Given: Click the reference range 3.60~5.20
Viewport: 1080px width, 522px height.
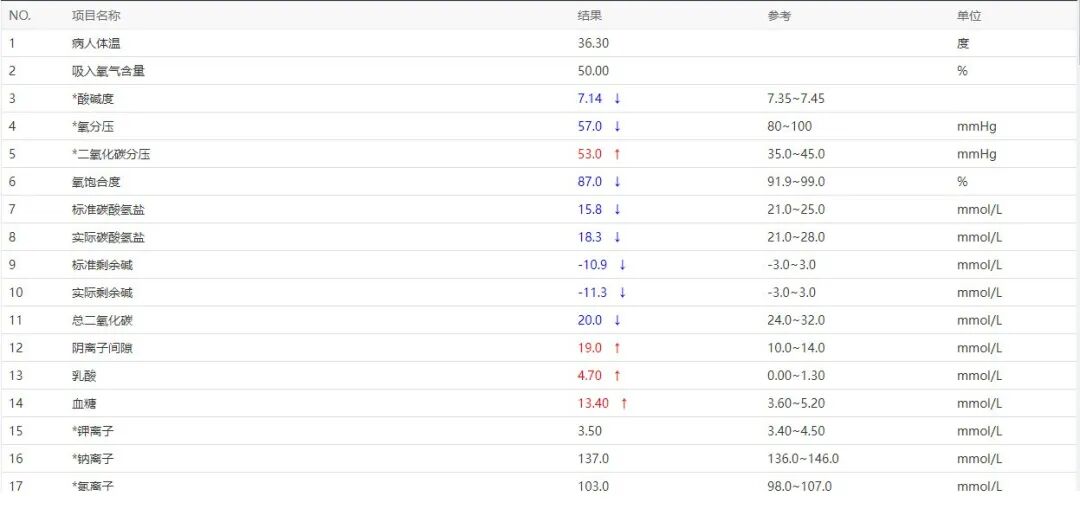Looking at the screenshot, I should (796, 404).
